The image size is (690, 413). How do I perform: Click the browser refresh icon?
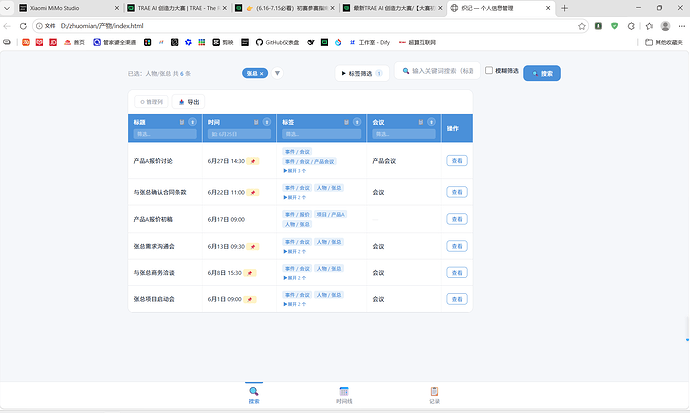23,26
